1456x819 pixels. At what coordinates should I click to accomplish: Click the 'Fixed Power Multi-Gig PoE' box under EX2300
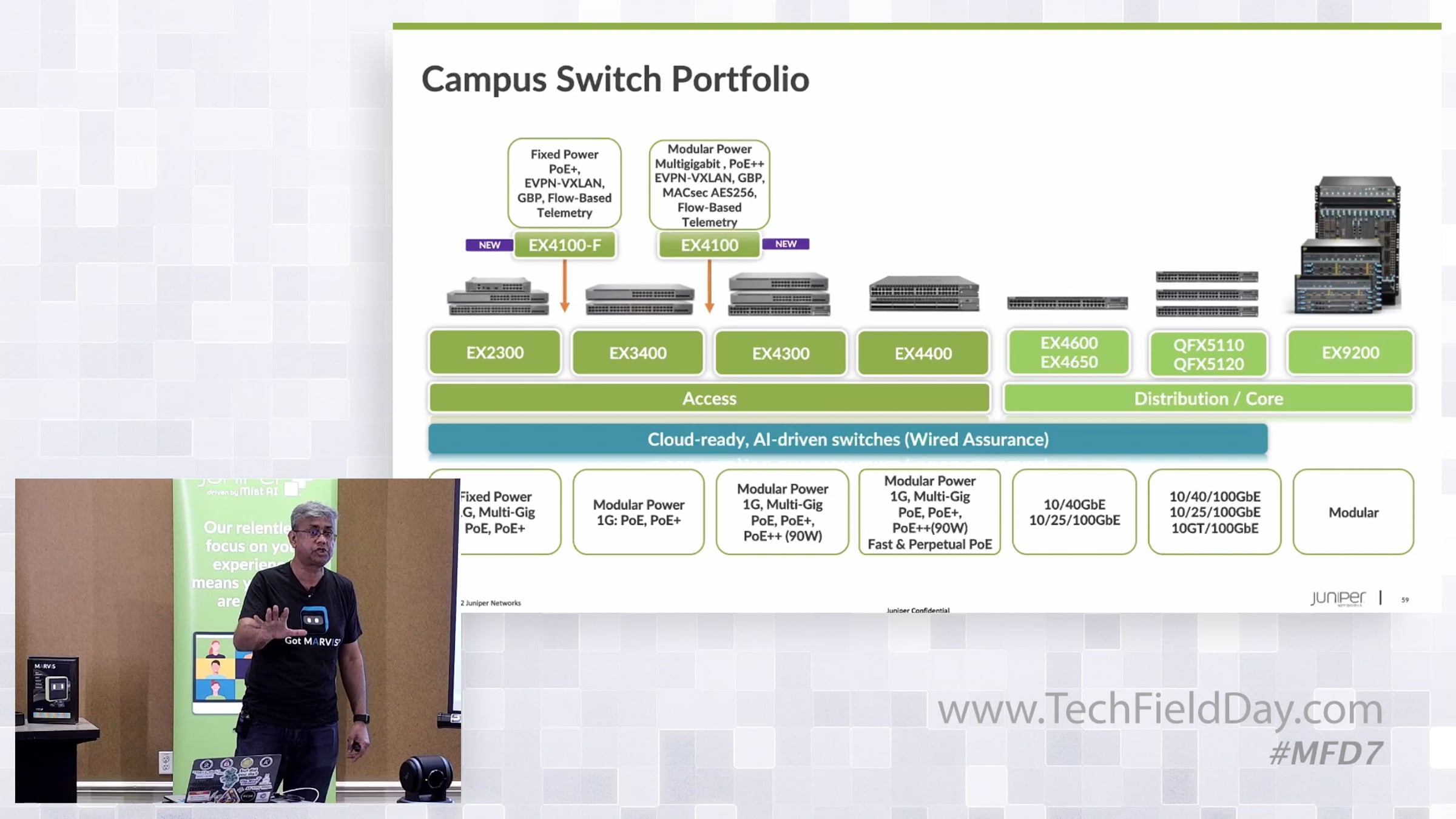click(x=495, y=512)
